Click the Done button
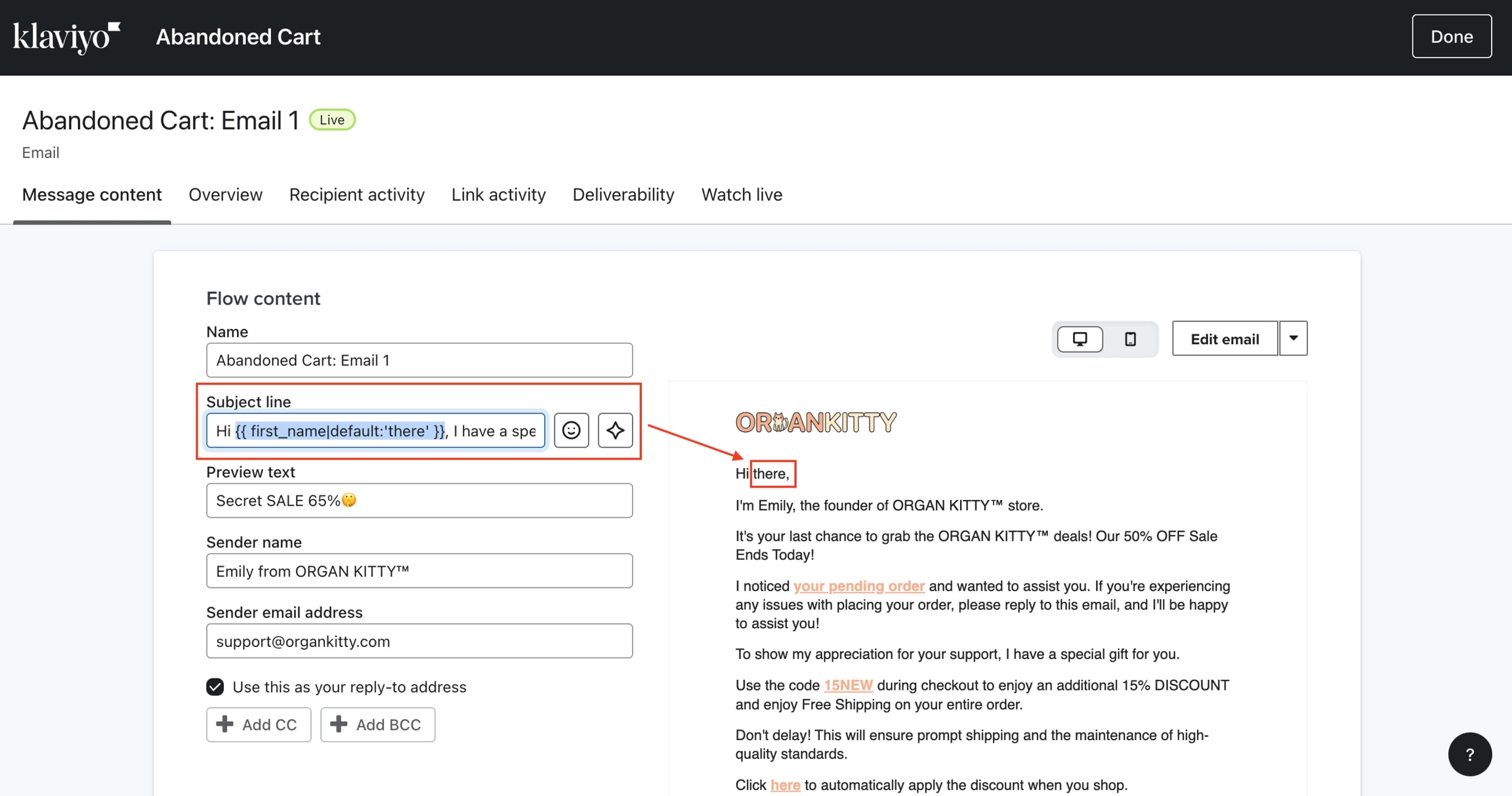The image size is (1512, 796). pos(1452,36)
